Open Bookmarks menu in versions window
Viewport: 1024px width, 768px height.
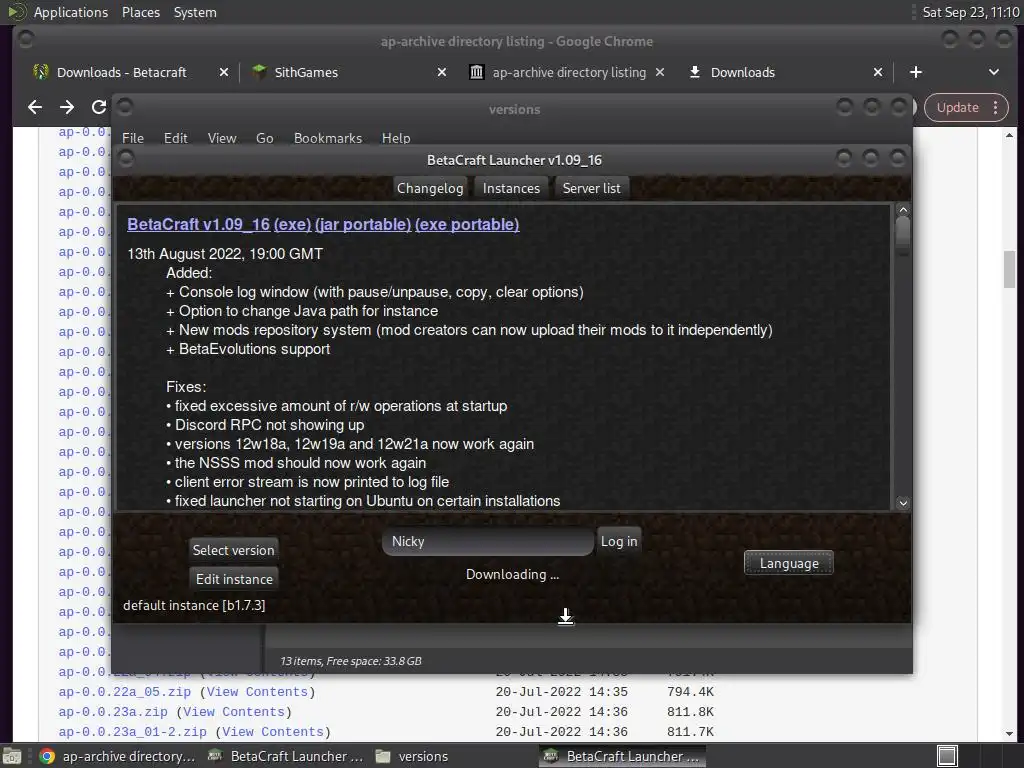(x=328, y=138)
